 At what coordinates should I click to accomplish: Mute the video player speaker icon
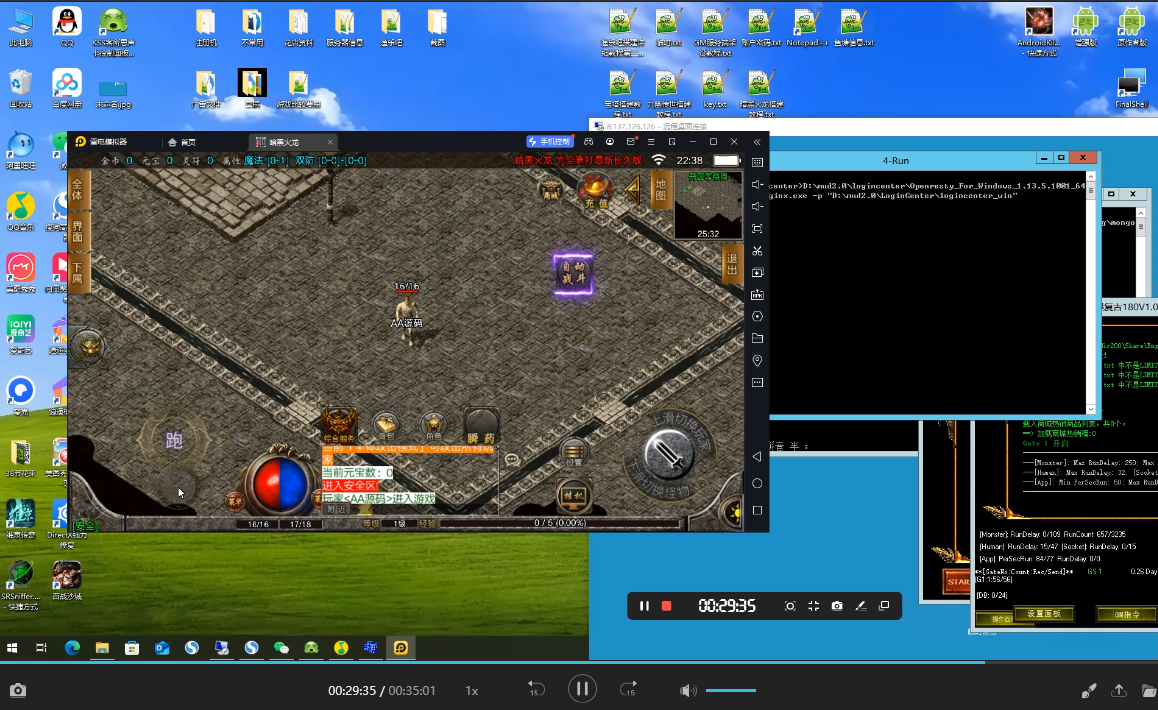click(x=688, y=690)
